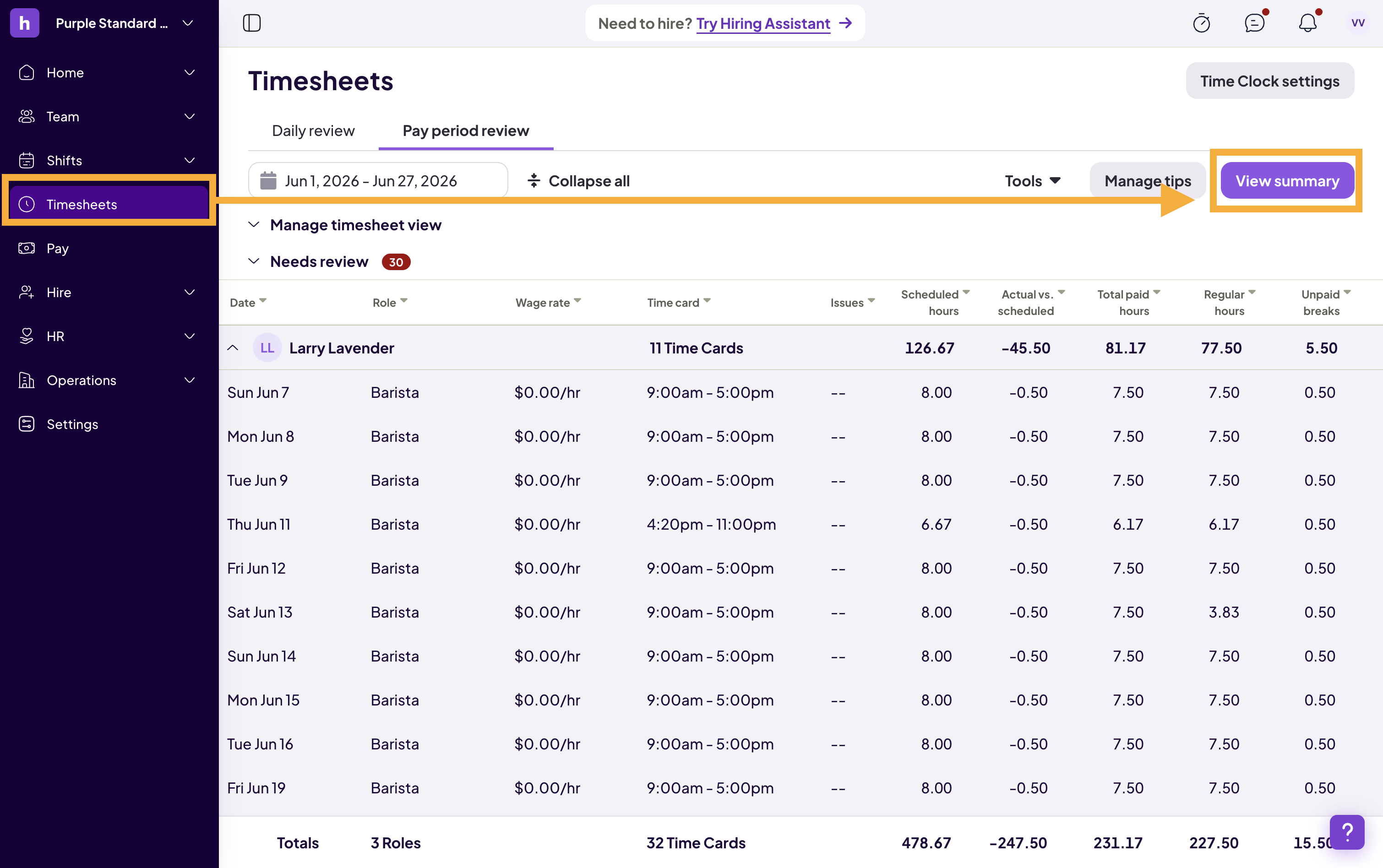Sort by the Role column header
Screen dimensions: 1383x868
pos(390,303)
